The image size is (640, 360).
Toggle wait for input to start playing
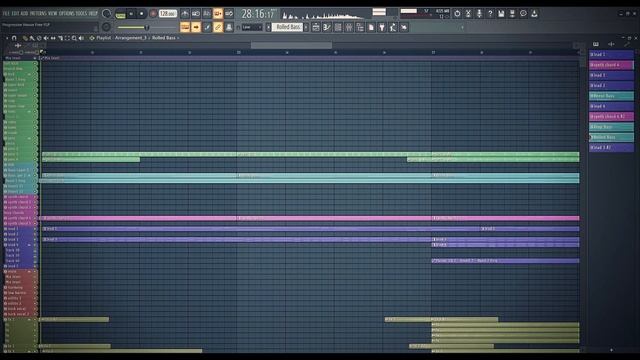pos(196,13)
